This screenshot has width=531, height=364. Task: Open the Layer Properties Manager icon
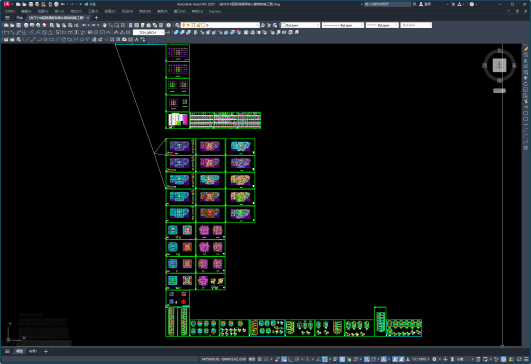click(x=177, y=25)
